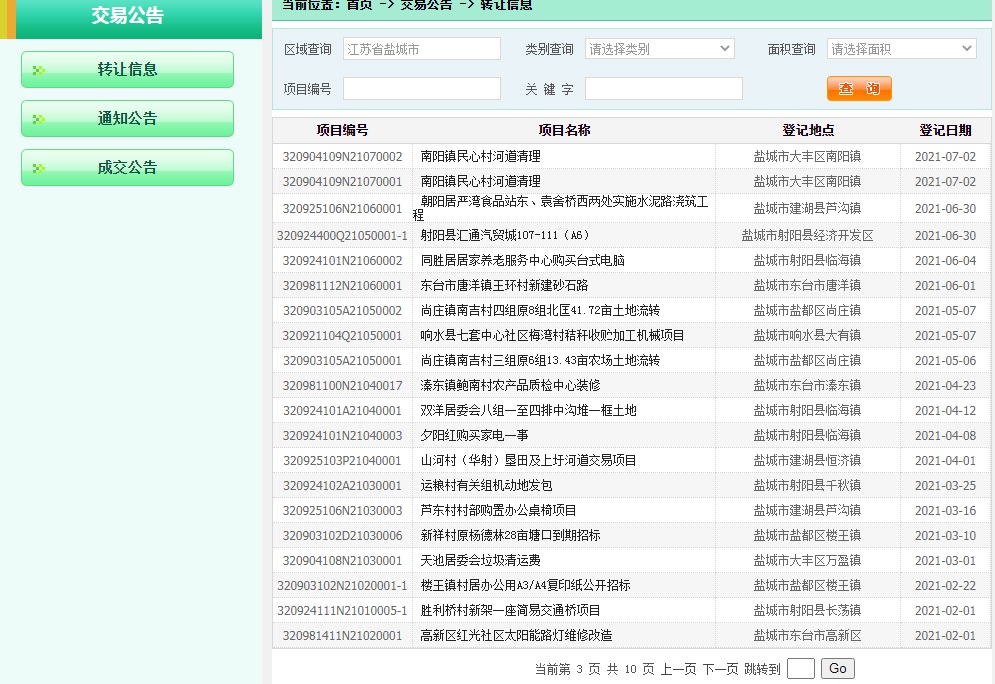Expand the 面积查询 area dropdown
This screenshot has height=684, width=995.
coord(901,49)
